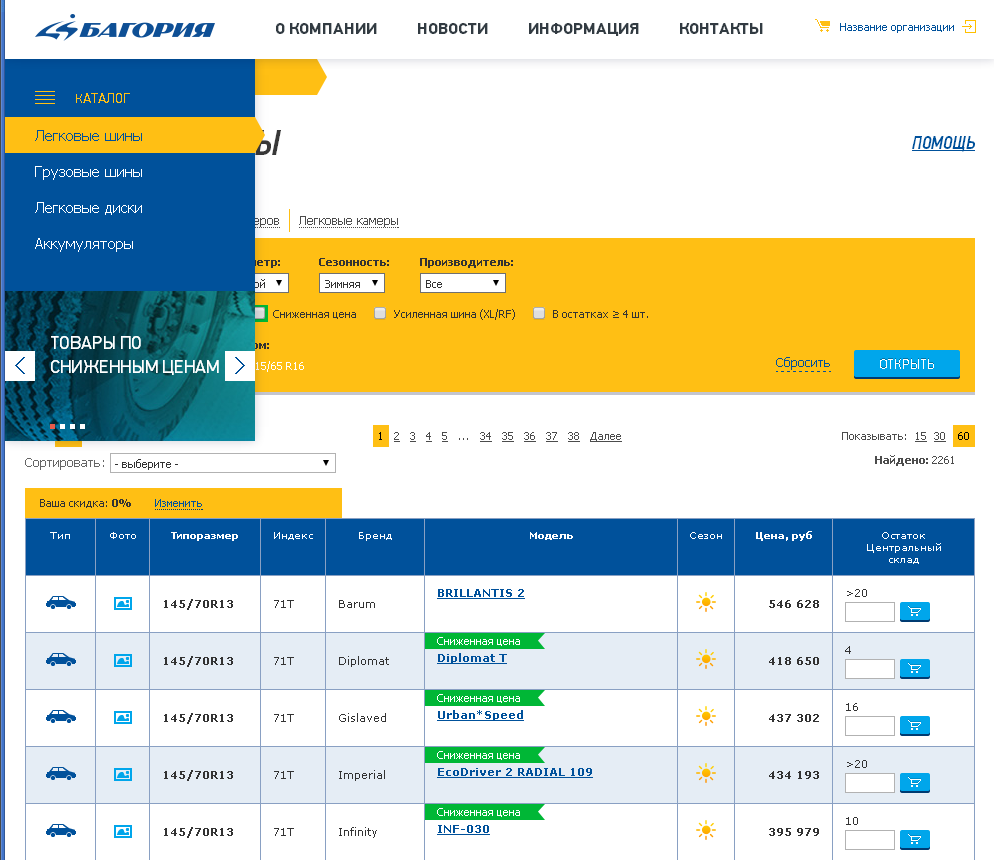Open photo icon for Diplomat T row
The image size is (994, 860).
[122, 660]
